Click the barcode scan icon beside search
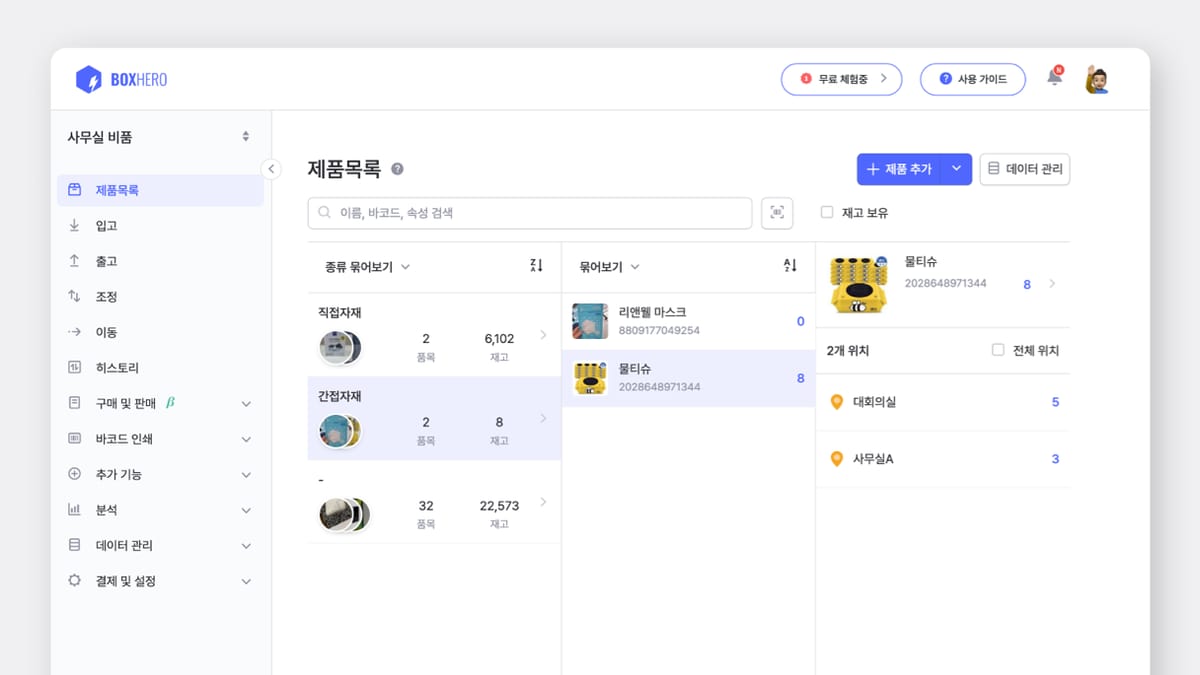The height and width of the screenshot is (675, 1200). point(777,213)
